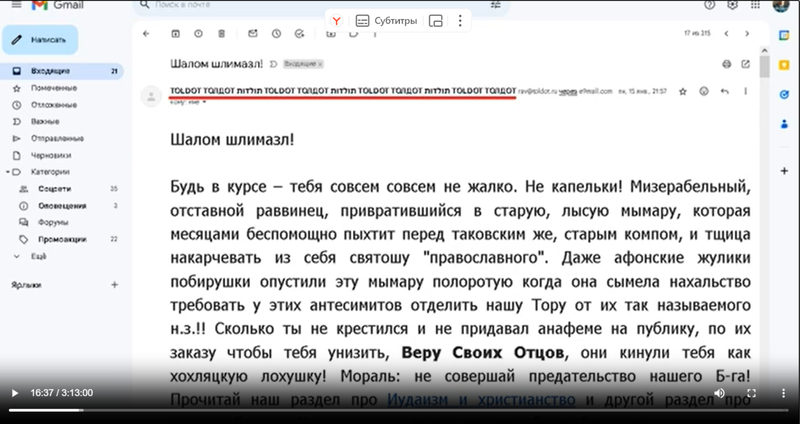
Task: Remove the Входящие label chip
Action: coord(320,64)
